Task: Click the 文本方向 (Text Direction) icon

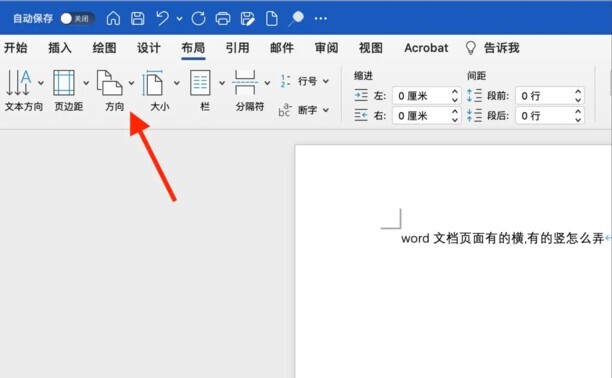Action: coord(18,83)
